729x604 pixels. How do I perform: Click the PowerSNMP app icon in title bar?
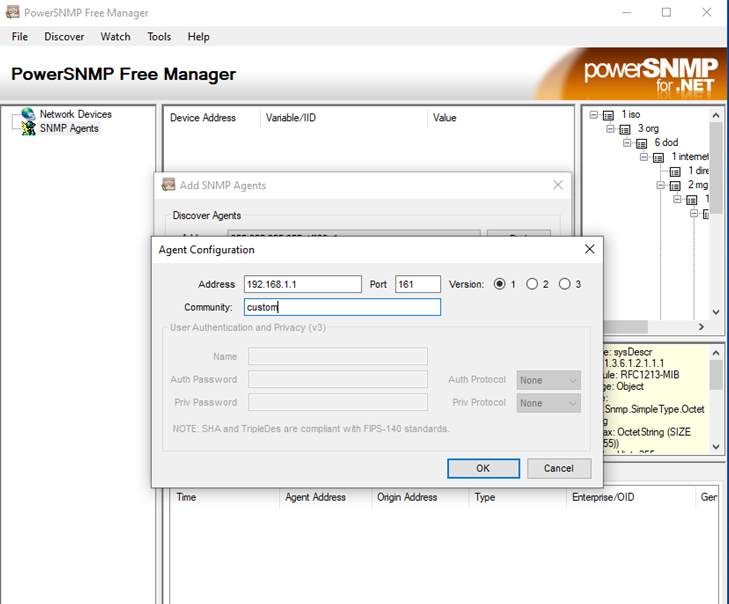point(13,13)
